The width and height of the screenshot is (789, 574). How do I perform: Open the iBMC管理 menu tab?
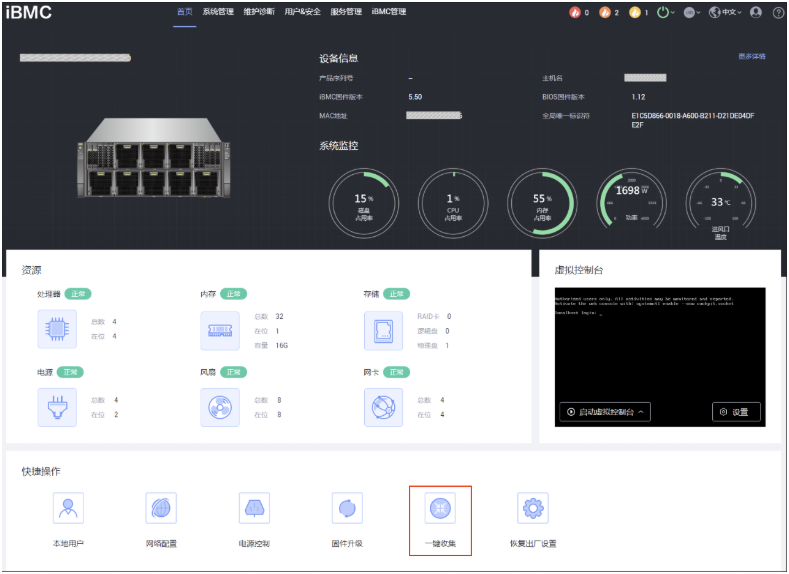click(389, 12)
